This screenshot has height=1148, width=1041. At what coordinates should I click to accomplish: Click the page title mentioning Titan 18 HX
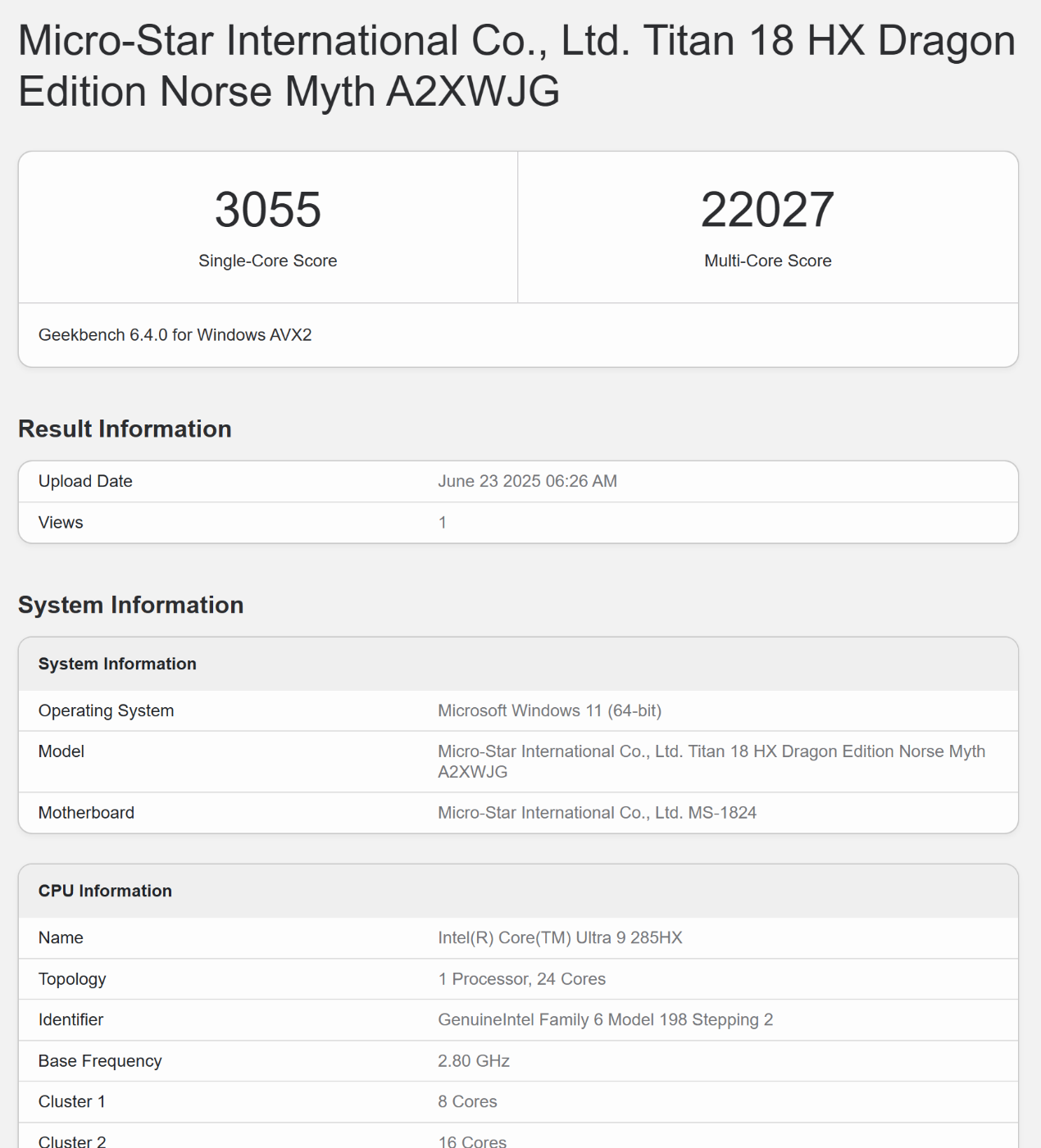coord(516,66)
